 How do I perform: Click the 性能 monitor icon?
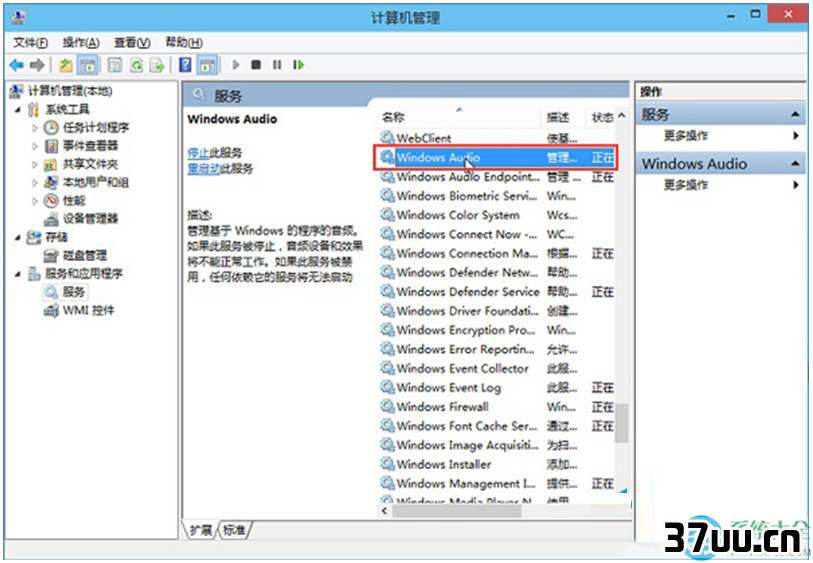[51, 201]
